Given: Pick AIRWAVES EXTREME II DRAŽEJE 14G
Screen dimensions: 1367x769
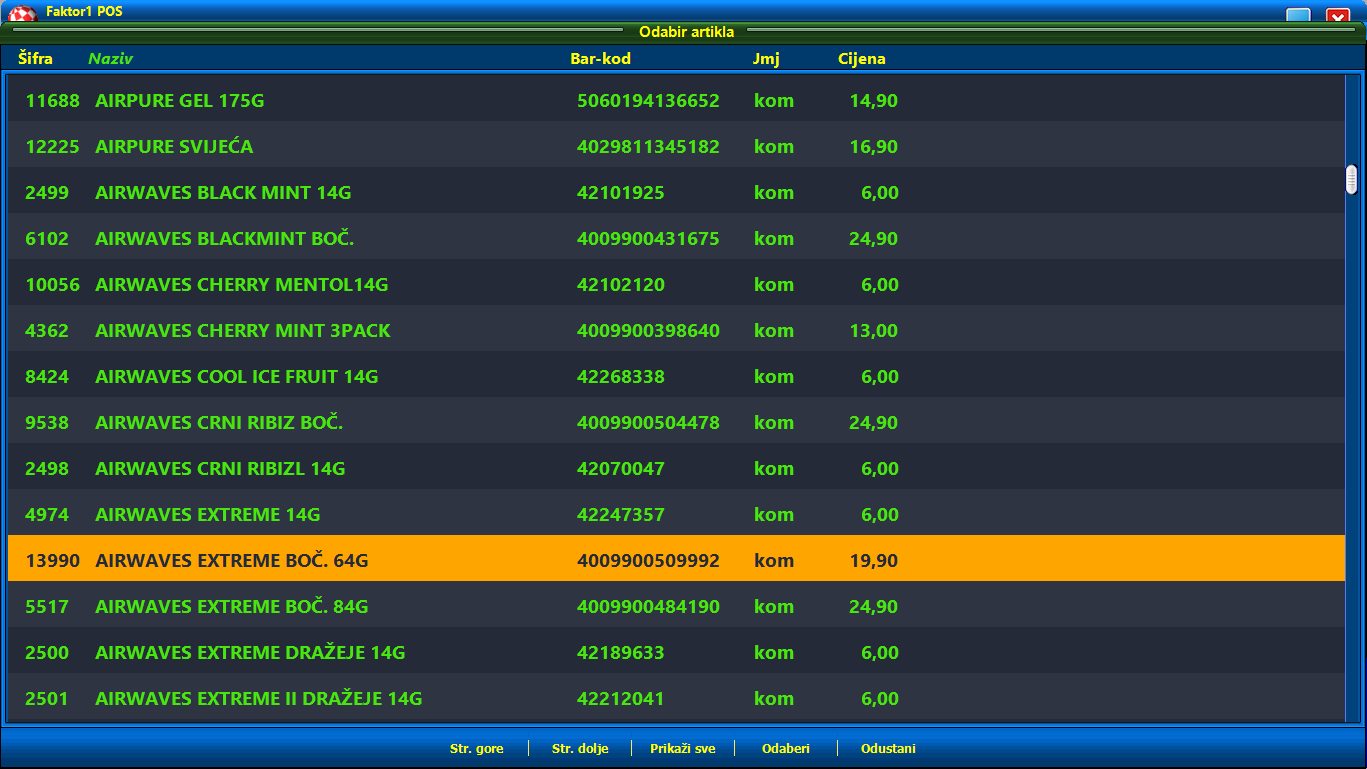Looking at the screenshot, I should [258, 699].
